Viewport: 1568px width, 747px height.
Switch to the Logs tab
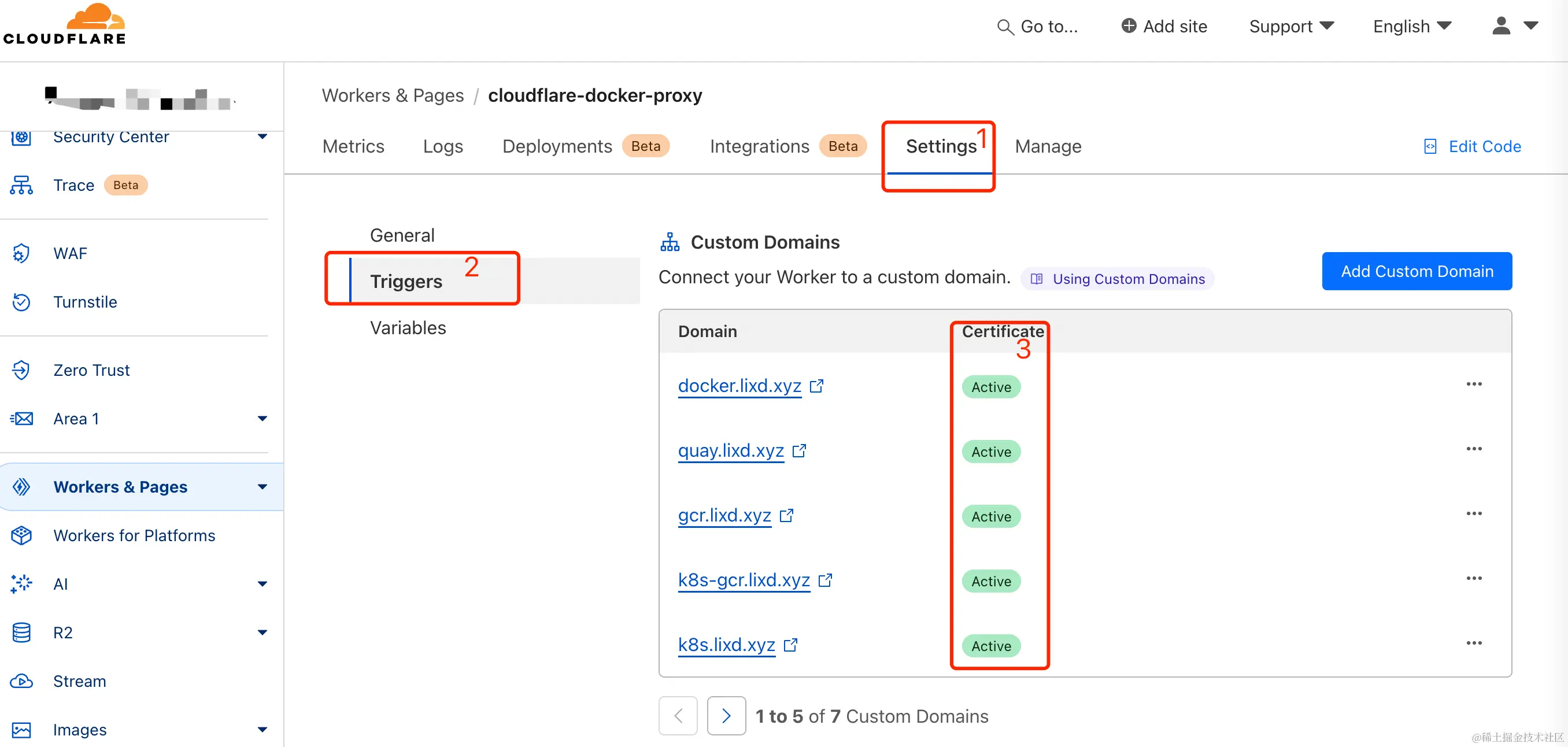[x=443, y=147]
